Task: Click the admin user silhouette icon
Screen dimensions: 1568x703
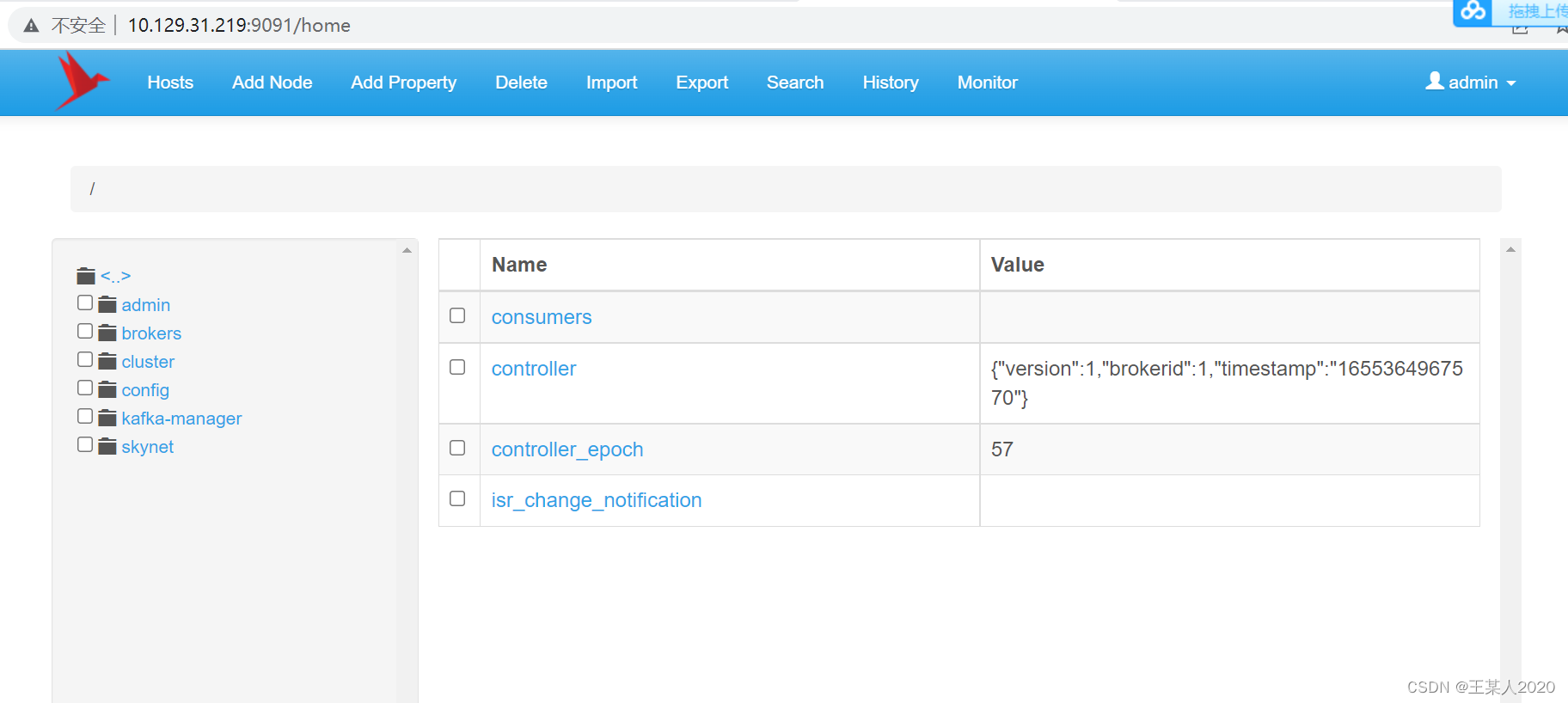Action: click(1435, 81)
